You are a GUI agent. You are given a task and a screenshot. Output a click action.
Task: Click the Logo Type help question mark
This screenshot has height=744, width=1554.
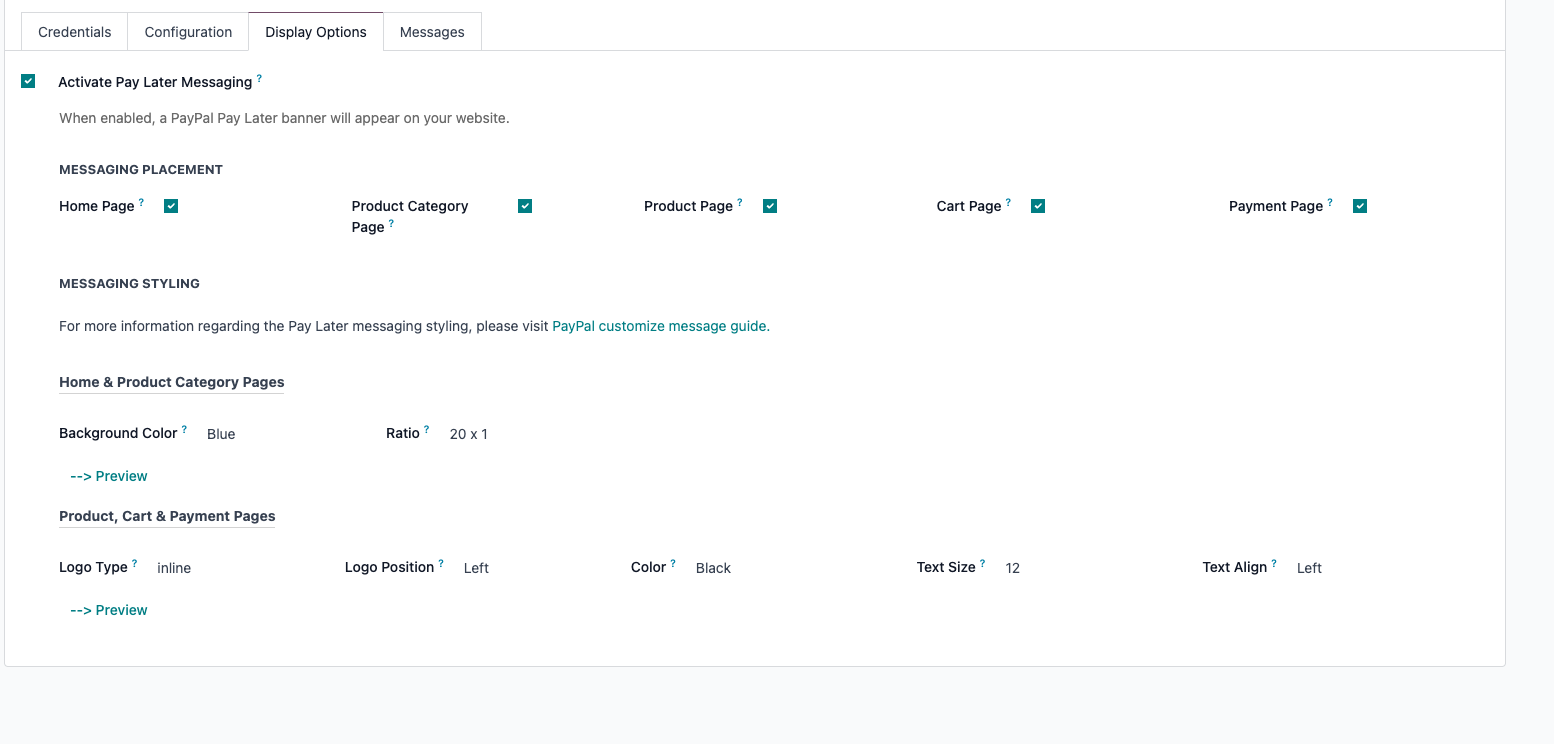click(x=135, y=563)
